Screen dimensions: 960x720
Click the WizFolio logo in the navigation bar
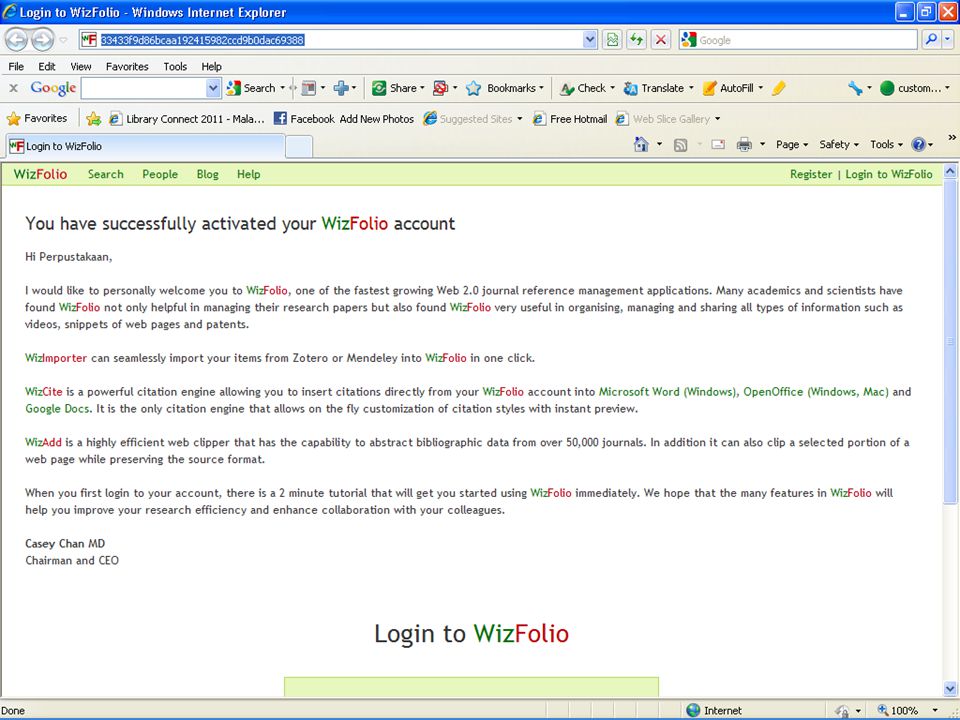point(40,174)
